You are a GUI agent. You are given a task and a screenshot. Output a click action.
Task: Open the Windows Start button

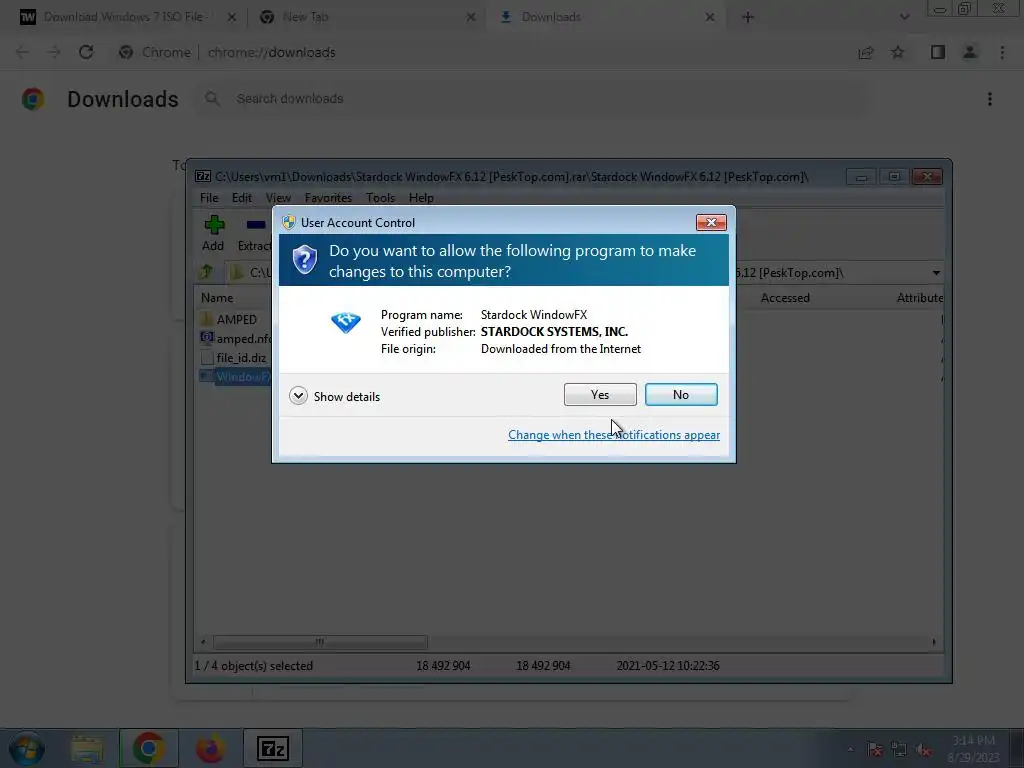[x=27, y=748]
